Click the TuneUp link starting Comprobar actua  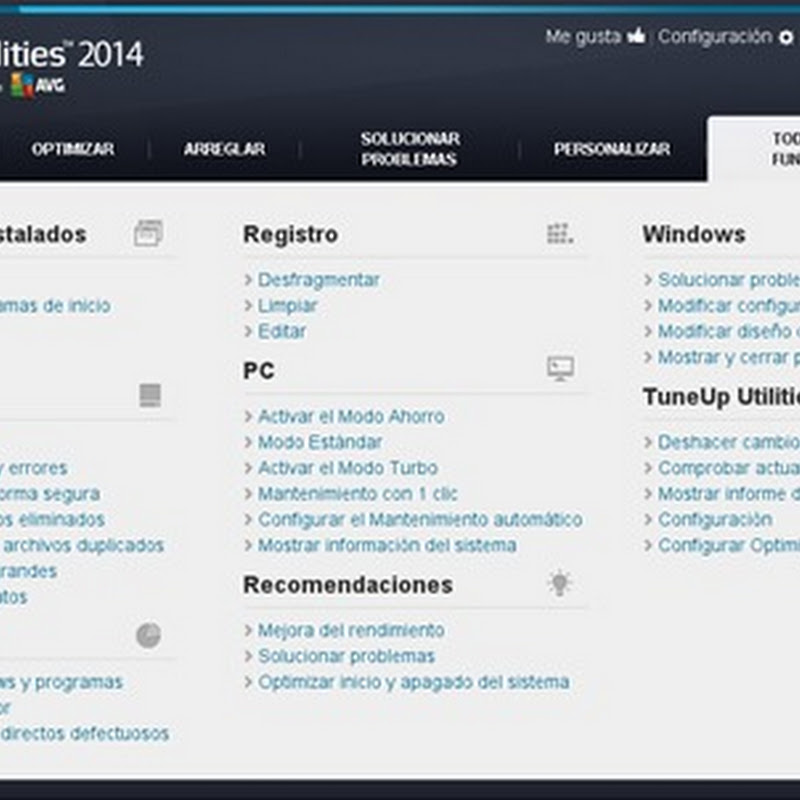coord(729,468)
